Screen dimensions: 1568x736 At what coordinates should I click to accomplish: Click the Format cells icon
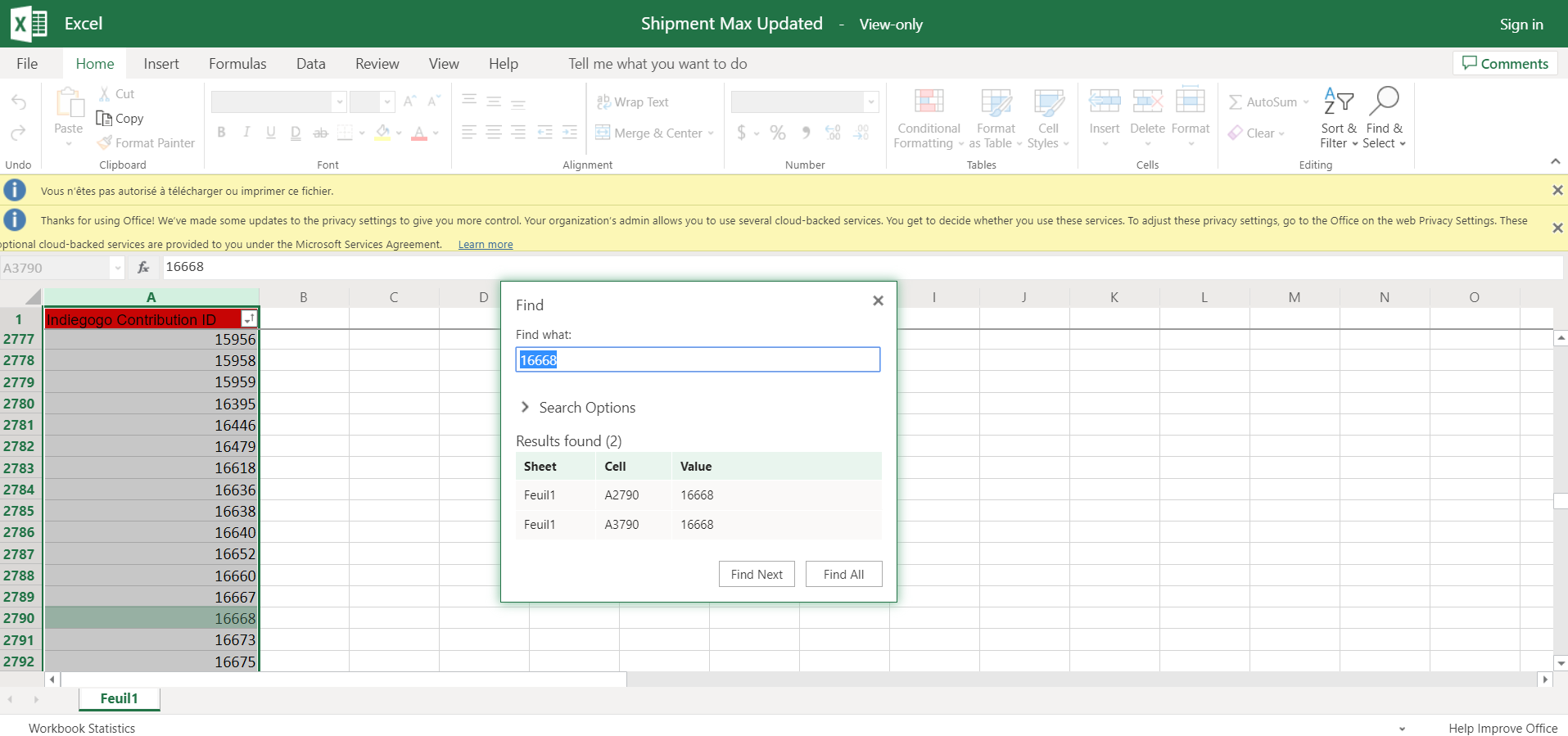coord(1191,102)
